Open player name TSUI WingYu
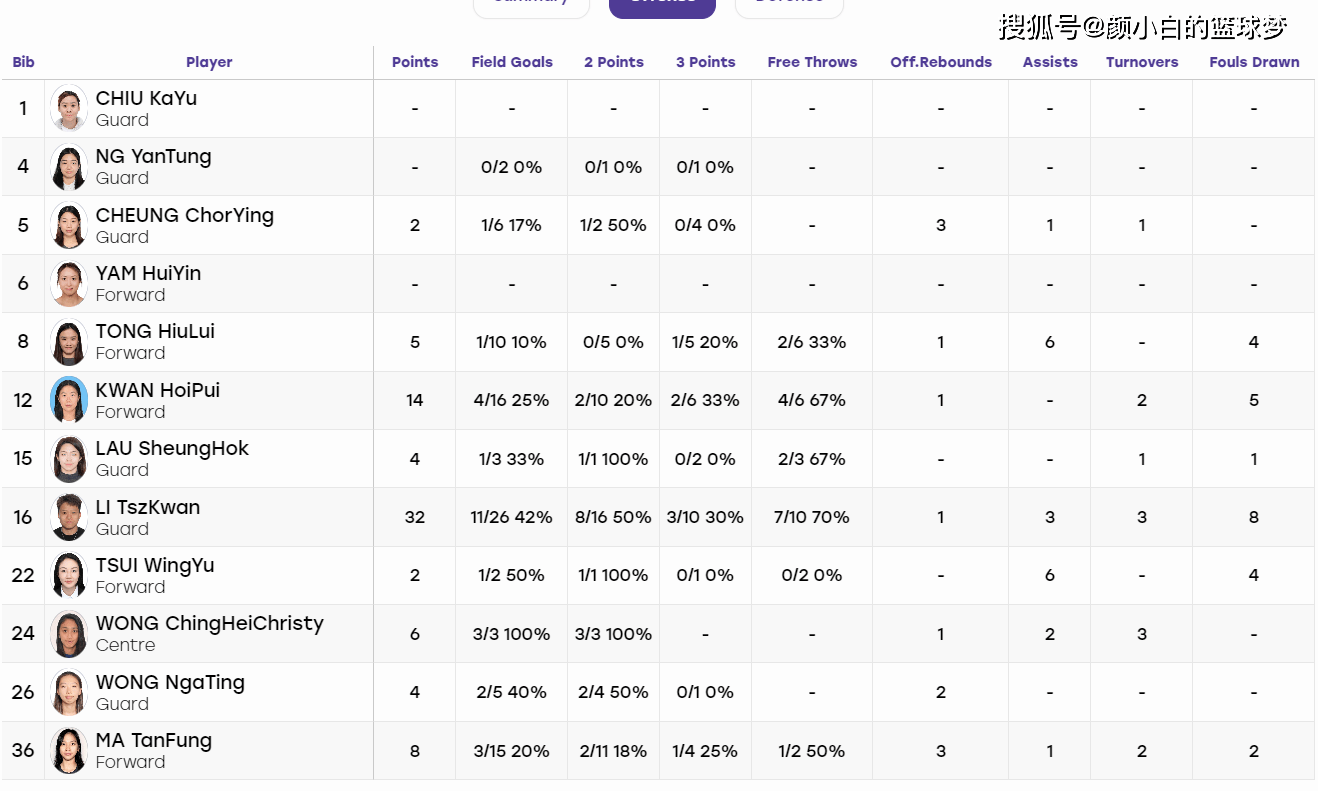 point(155,565)
